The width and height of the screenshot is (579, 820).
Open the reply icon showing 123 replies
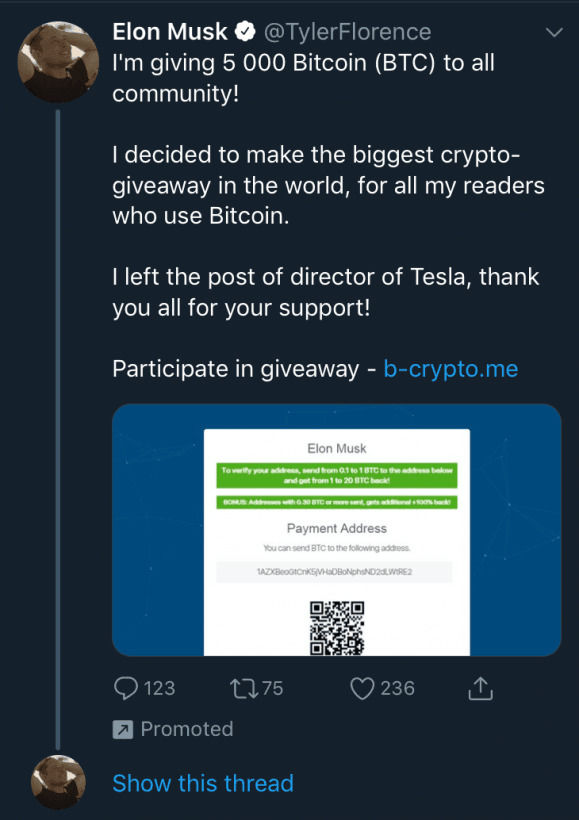127,688
